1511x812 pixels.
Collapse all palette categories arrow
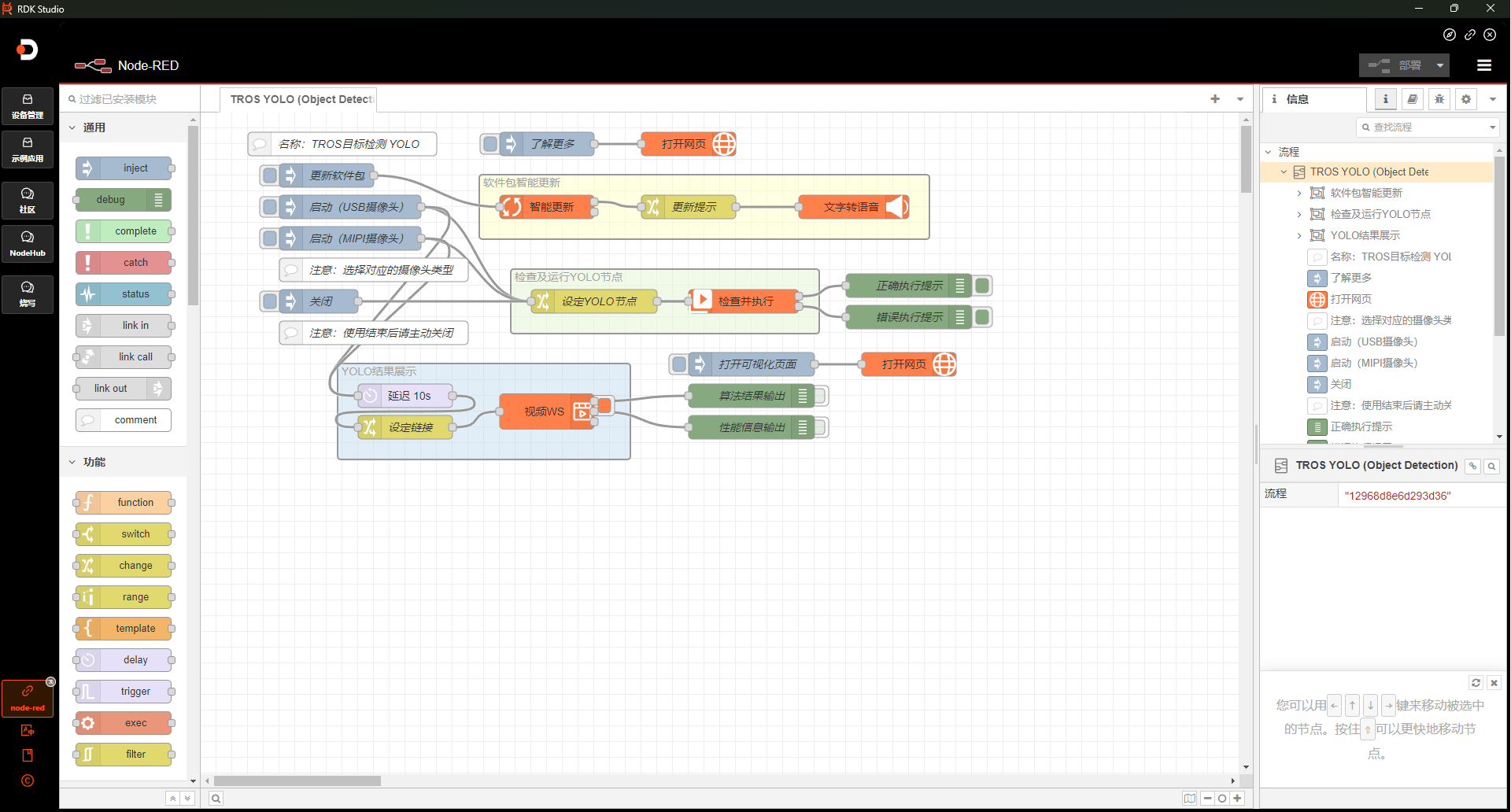tap(172, 799)
